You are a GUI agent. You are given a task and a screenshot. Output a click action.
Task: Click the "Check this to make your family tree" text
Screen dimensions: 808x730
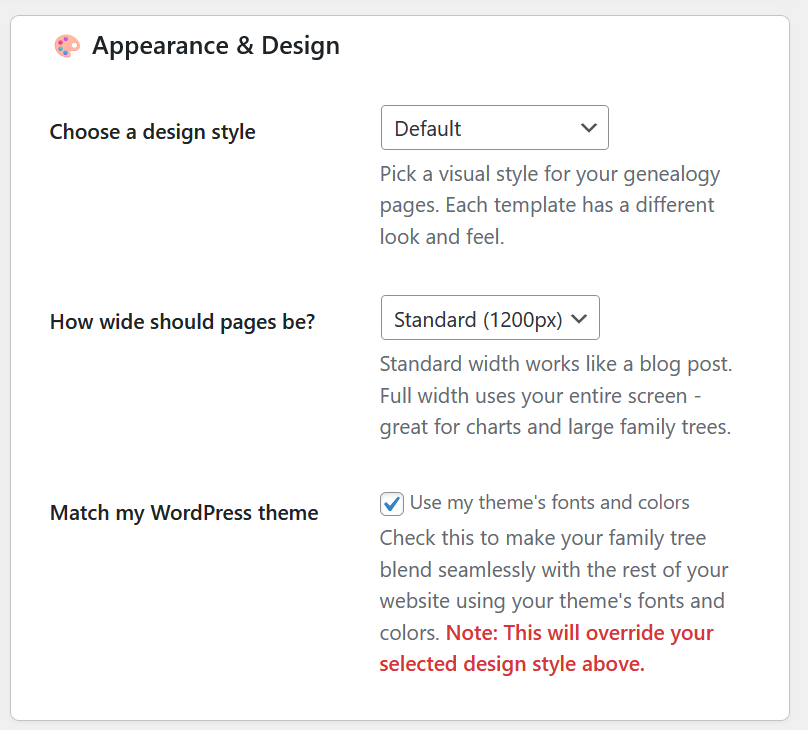[543, 538]
